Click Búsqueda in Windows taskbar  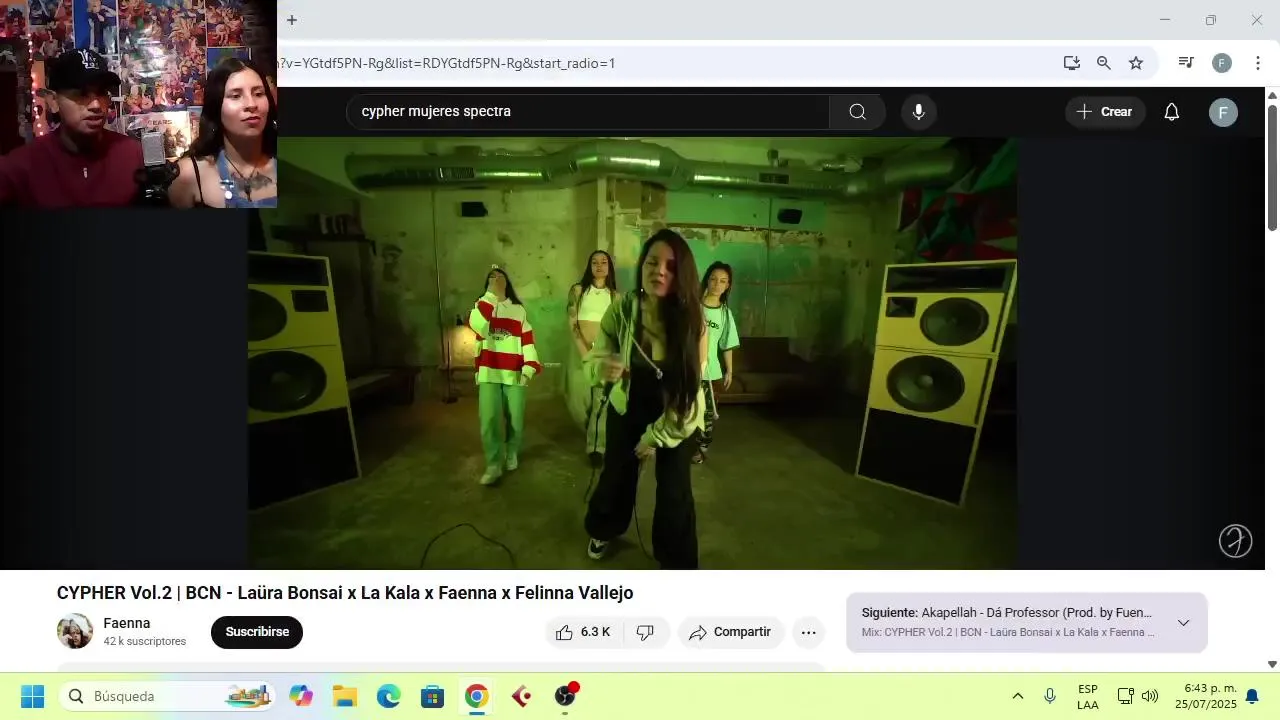point(166,696)
